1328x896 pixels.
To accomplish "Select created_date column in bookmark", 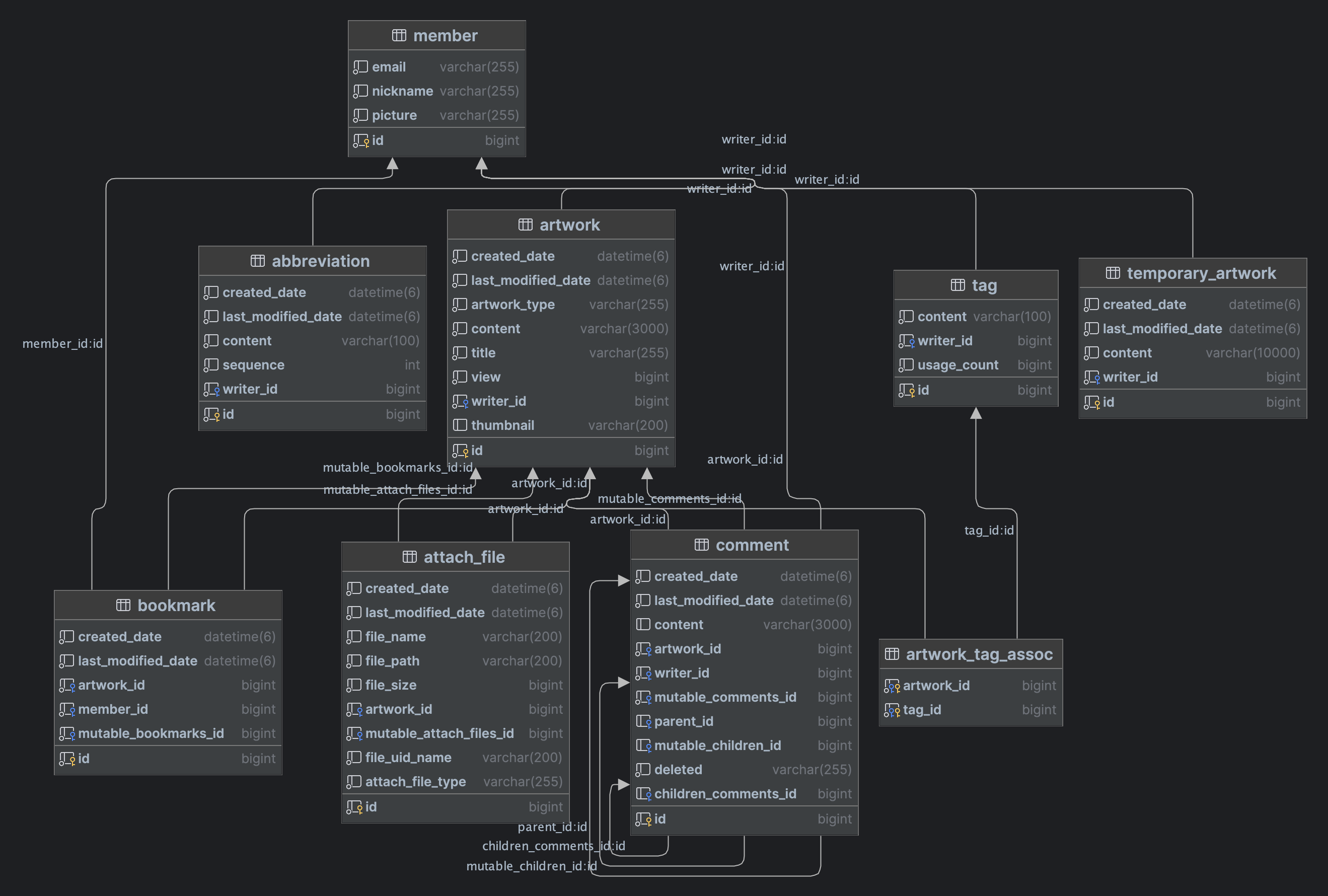I will point(168,637).
